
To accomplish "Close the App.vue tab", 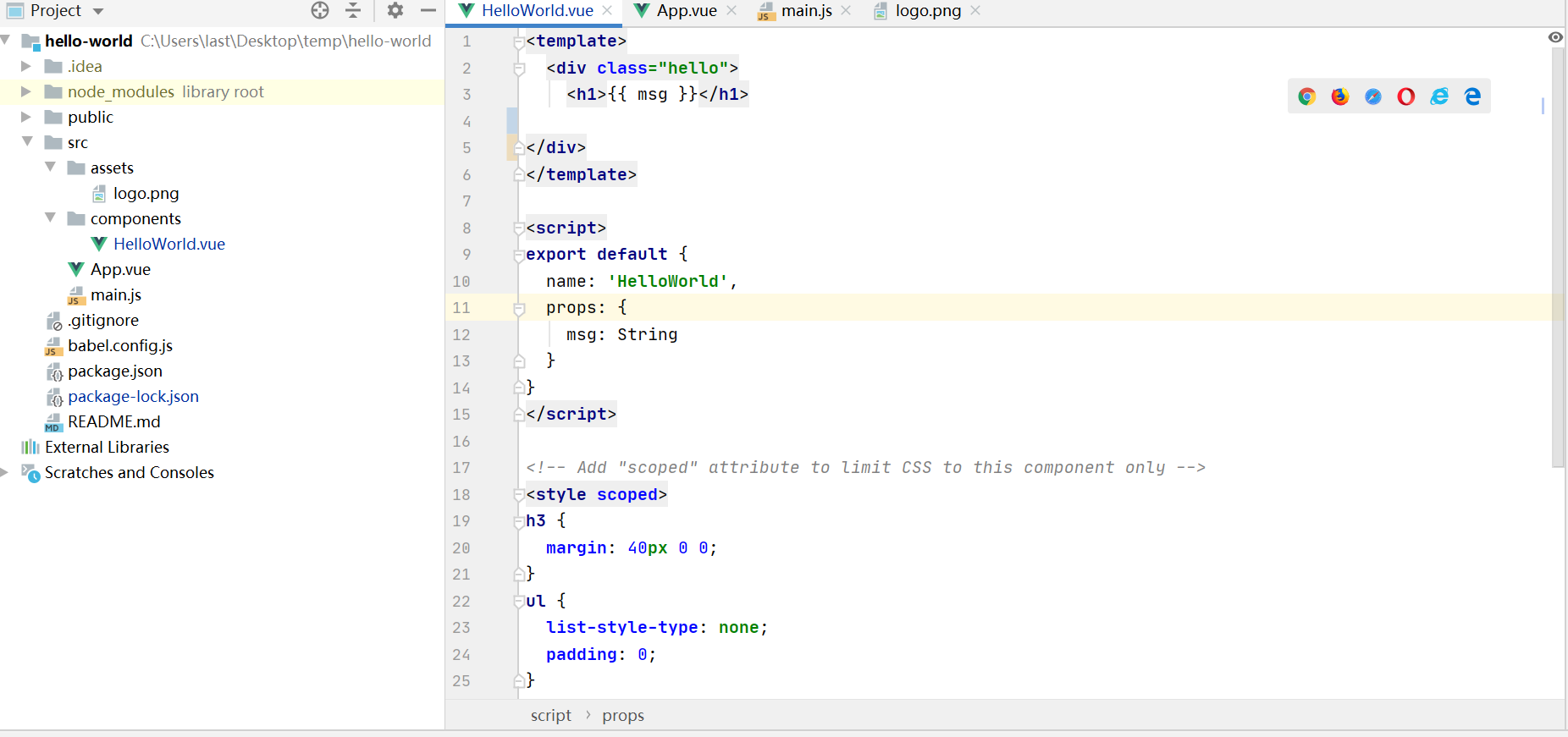I will pos(732,11).
